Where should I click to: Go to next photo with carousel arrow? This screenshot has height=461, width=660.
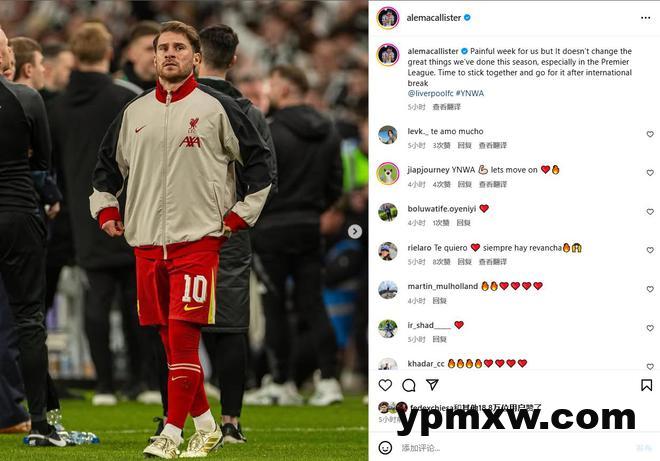point(355,231)
